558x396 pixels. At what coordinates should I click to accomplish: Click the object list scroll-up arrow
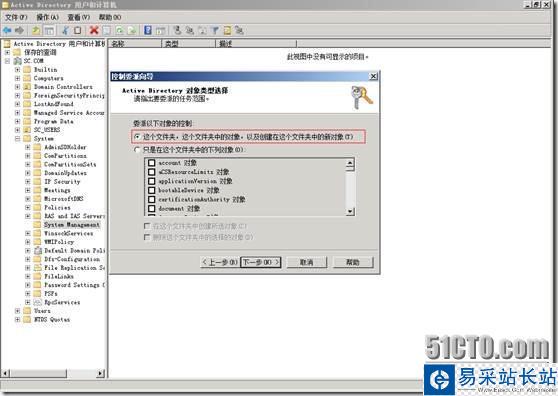coord(350,163)
